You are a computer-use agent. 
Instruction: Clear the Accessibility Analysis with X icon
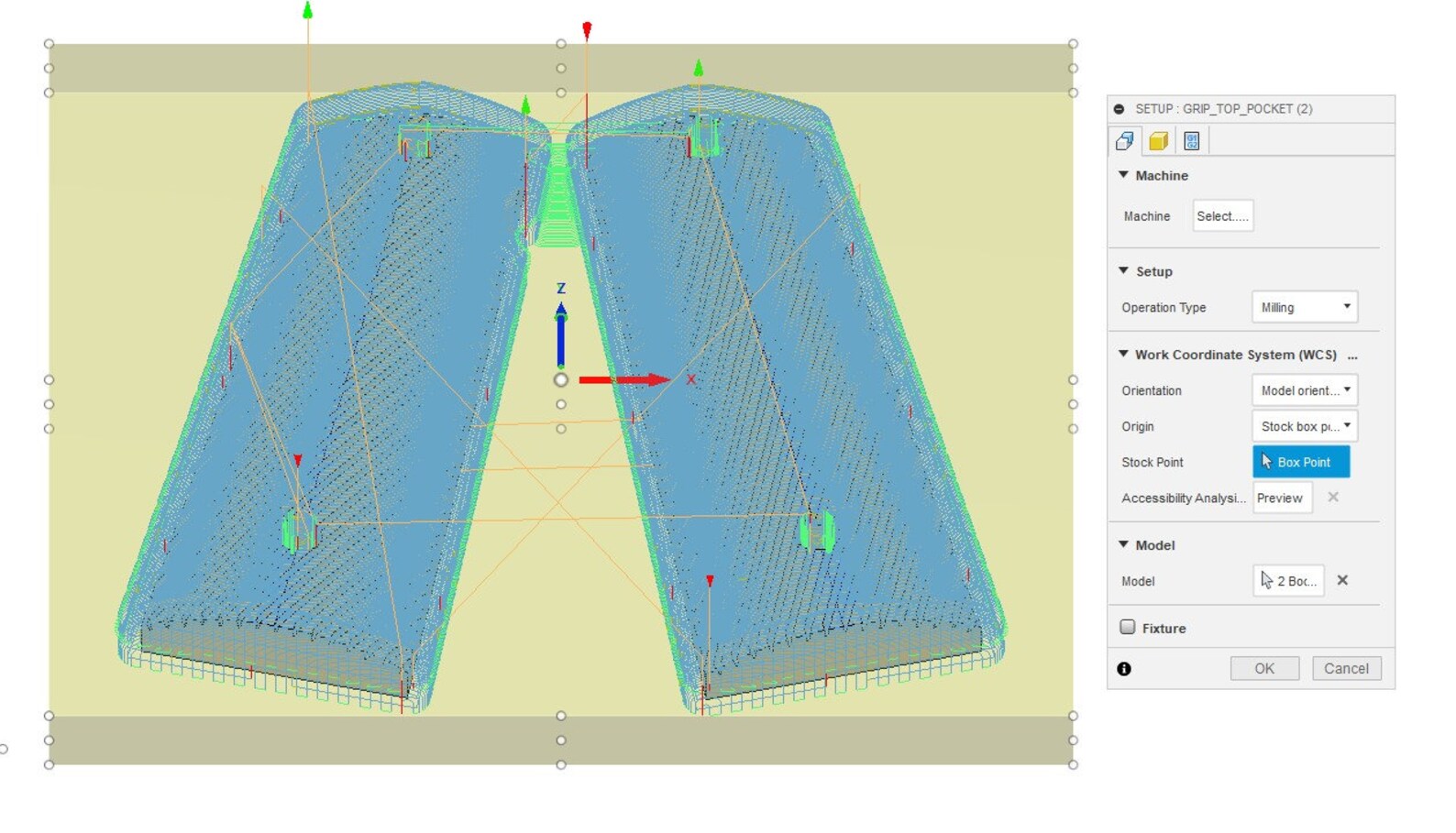(x=1333, y=497)
